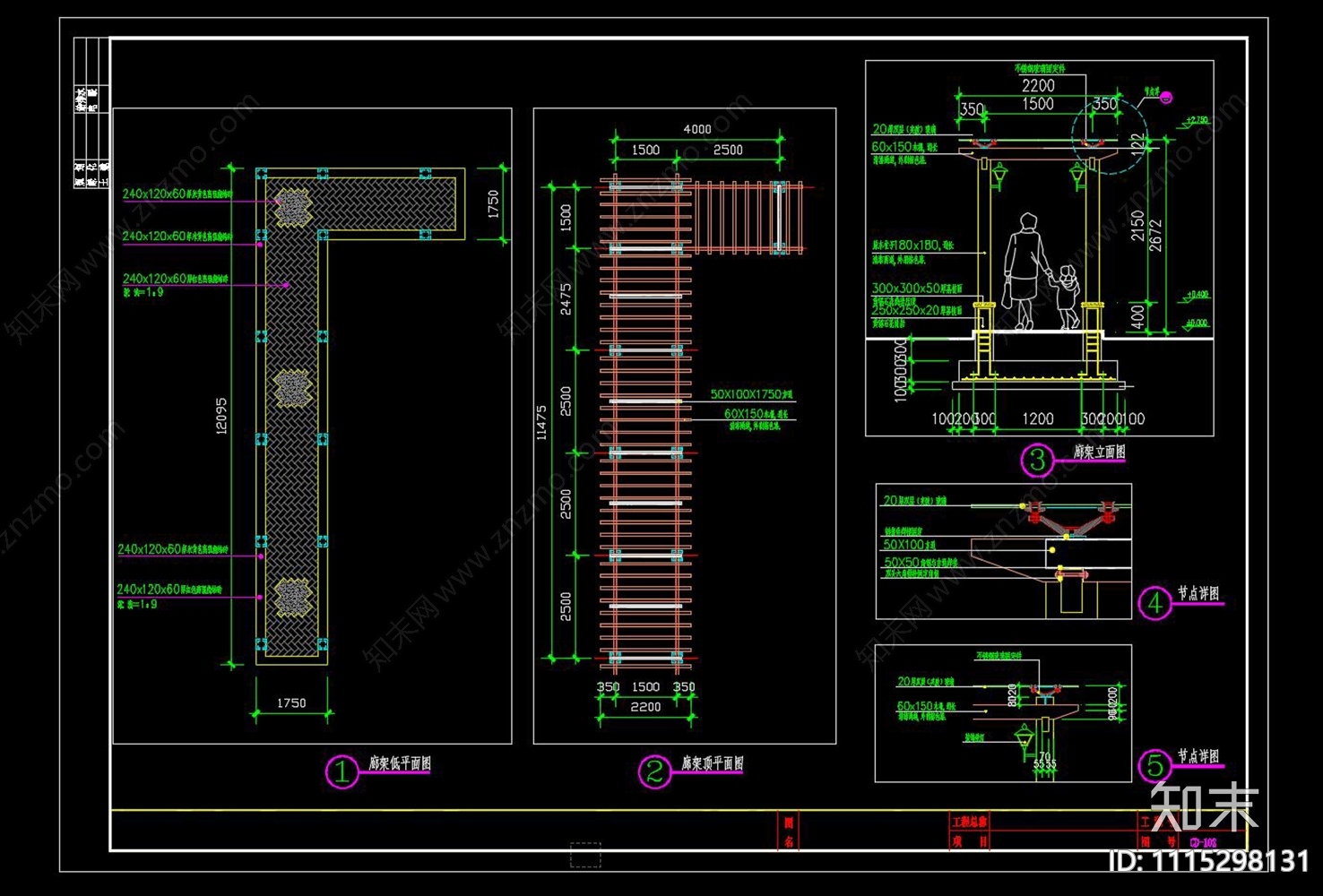Viewport: 1323px width, 896px height.
Task: Click the CD-102 drawing number in title block
Action: (x=1203, y=842)
